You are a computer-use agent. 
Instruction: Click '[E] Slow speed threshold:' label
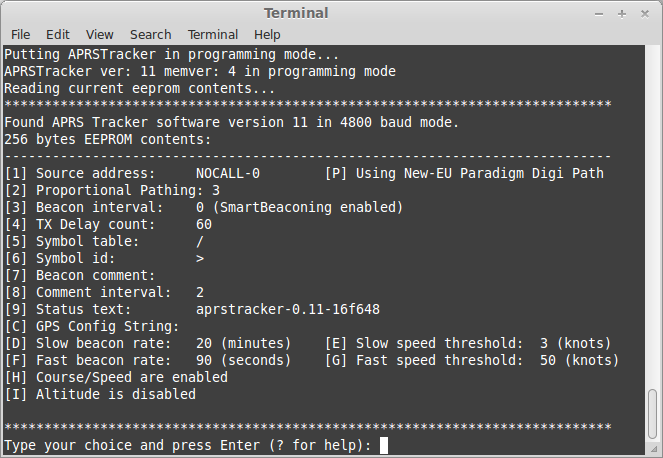(x=424, y=343)
